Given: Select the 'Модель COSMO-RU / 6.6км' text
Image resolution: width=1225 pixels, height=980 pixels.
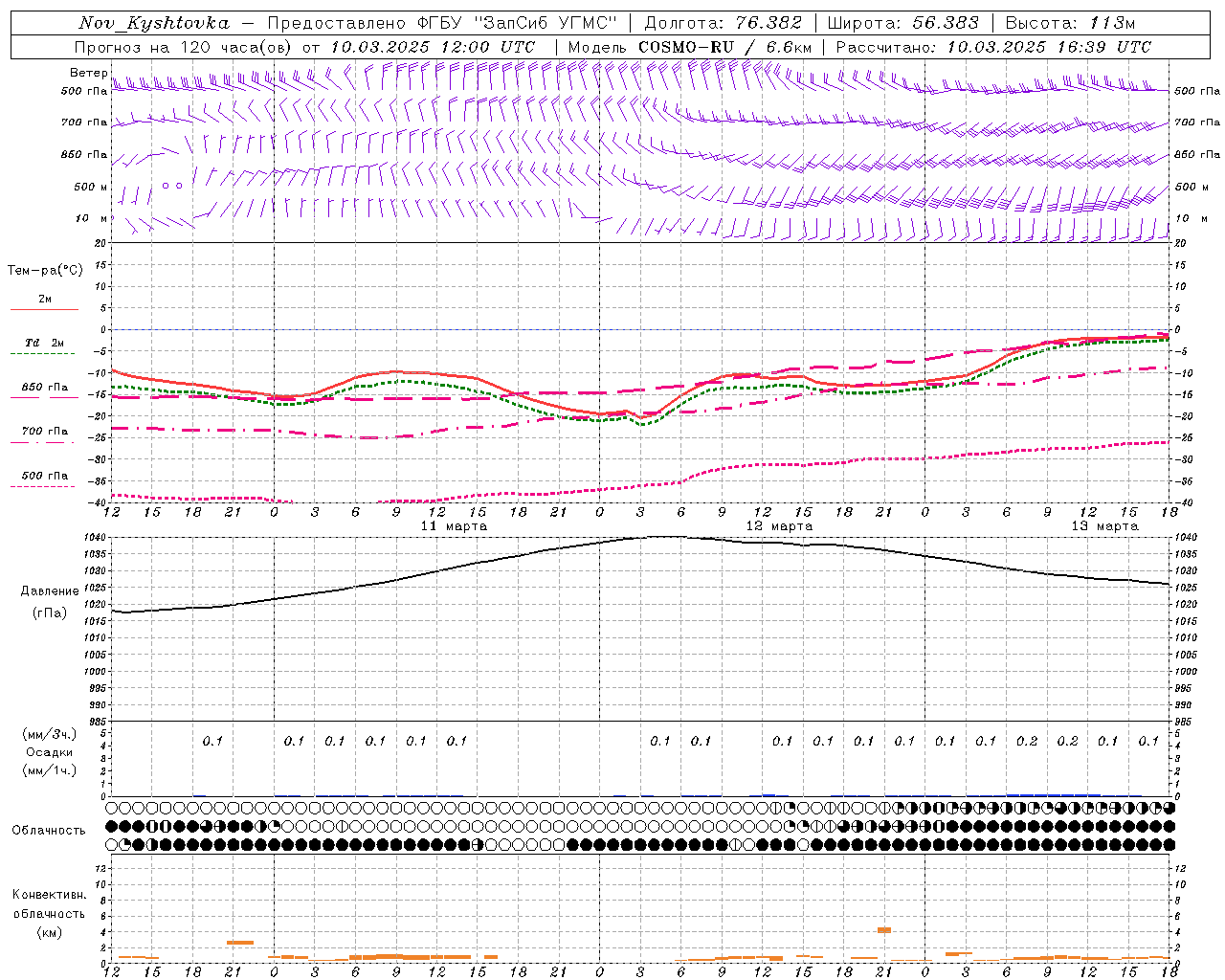Looking at the screenshot, I should tap(690, 47).
